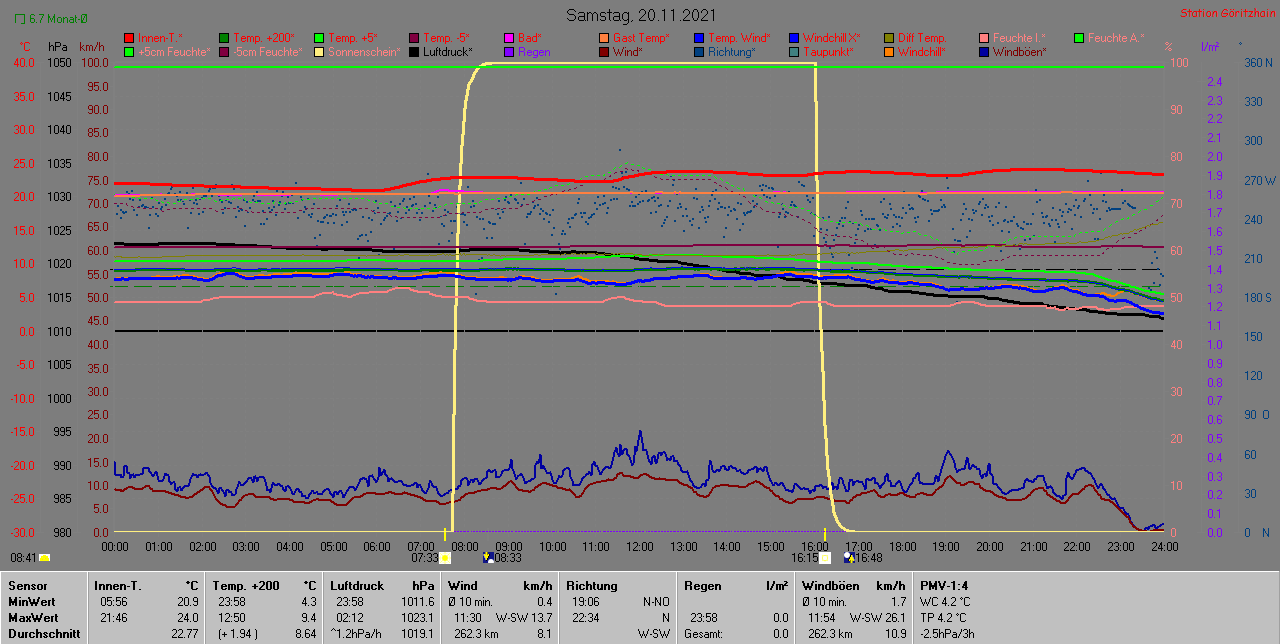The height and width of the screenshot is (644, 1280).
Task: Select the -5cm Feuchte legend label
Action: click(266, 51)
